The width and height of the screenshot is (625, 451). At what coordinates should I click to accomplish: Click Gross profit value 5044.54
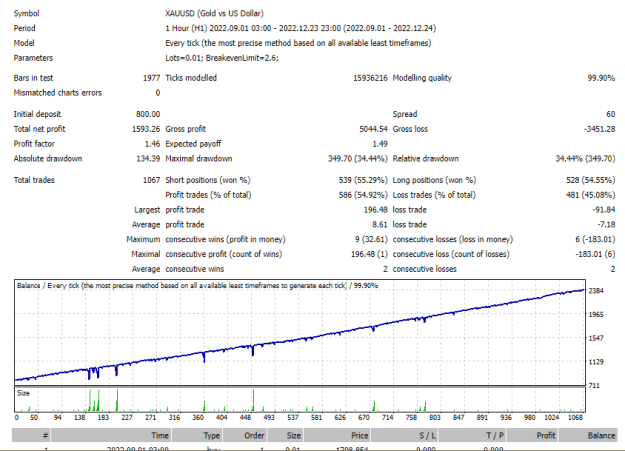tap(373, 129)
